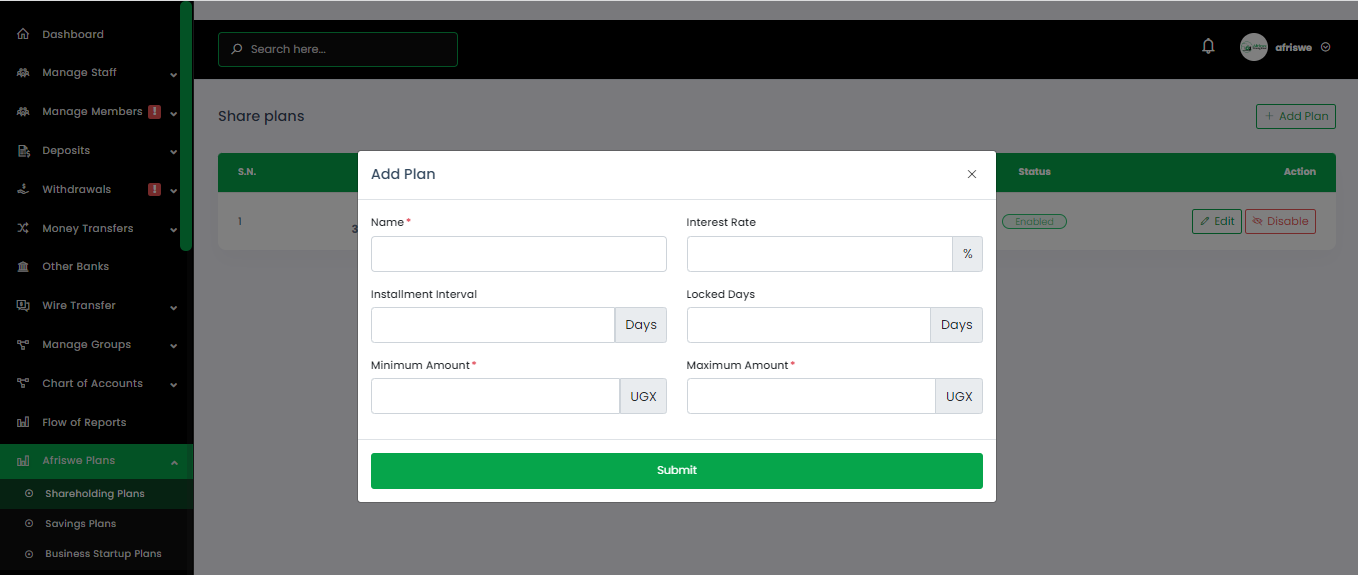The image size is (1358, 575).
Task: Click the Wire Transfer sidebar icon
Action: (23, 306)
